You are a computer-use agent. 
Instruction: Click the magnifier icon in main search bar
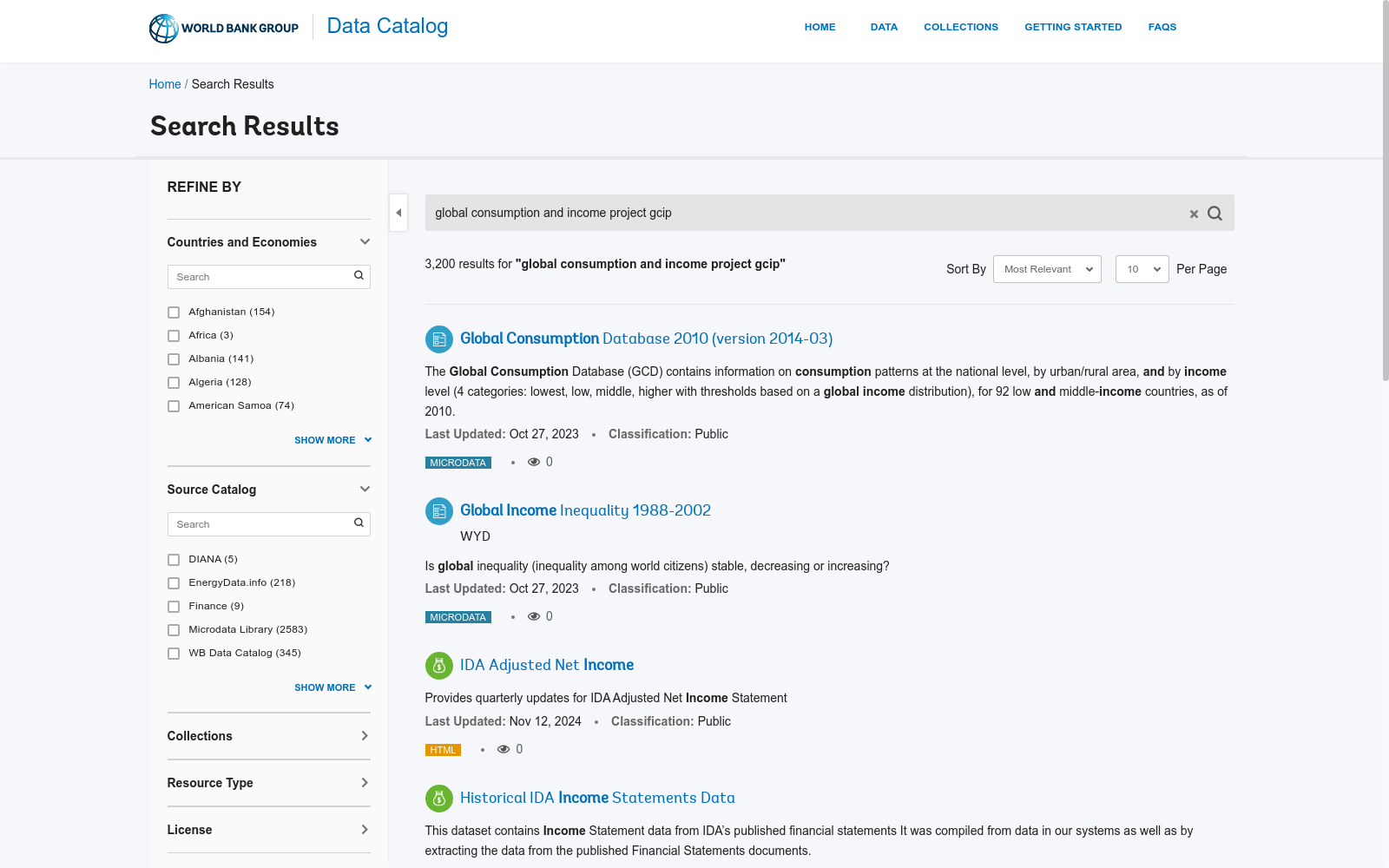tap(1215, 214)
